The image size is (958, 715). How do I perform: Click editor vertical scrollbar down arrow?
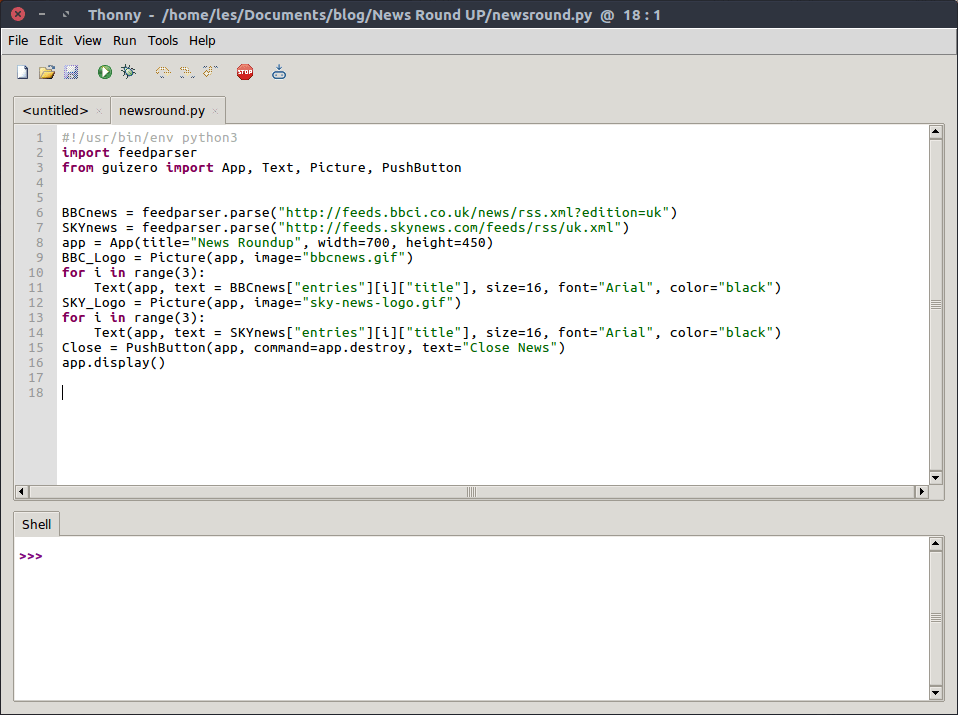click(x=935, y=477)
